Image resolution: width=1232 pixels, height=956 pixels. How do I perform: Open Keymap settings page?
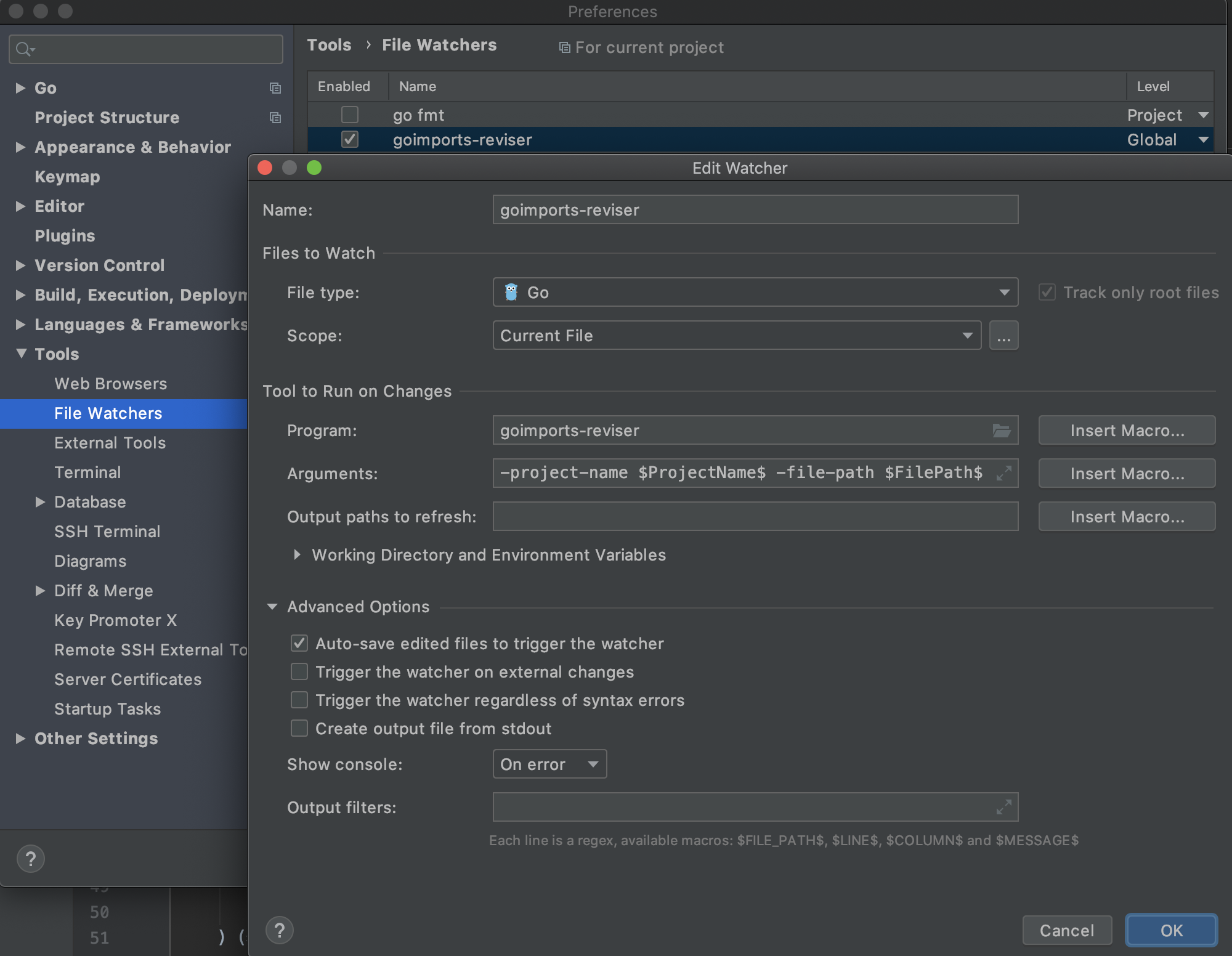[x=67, y=177]
